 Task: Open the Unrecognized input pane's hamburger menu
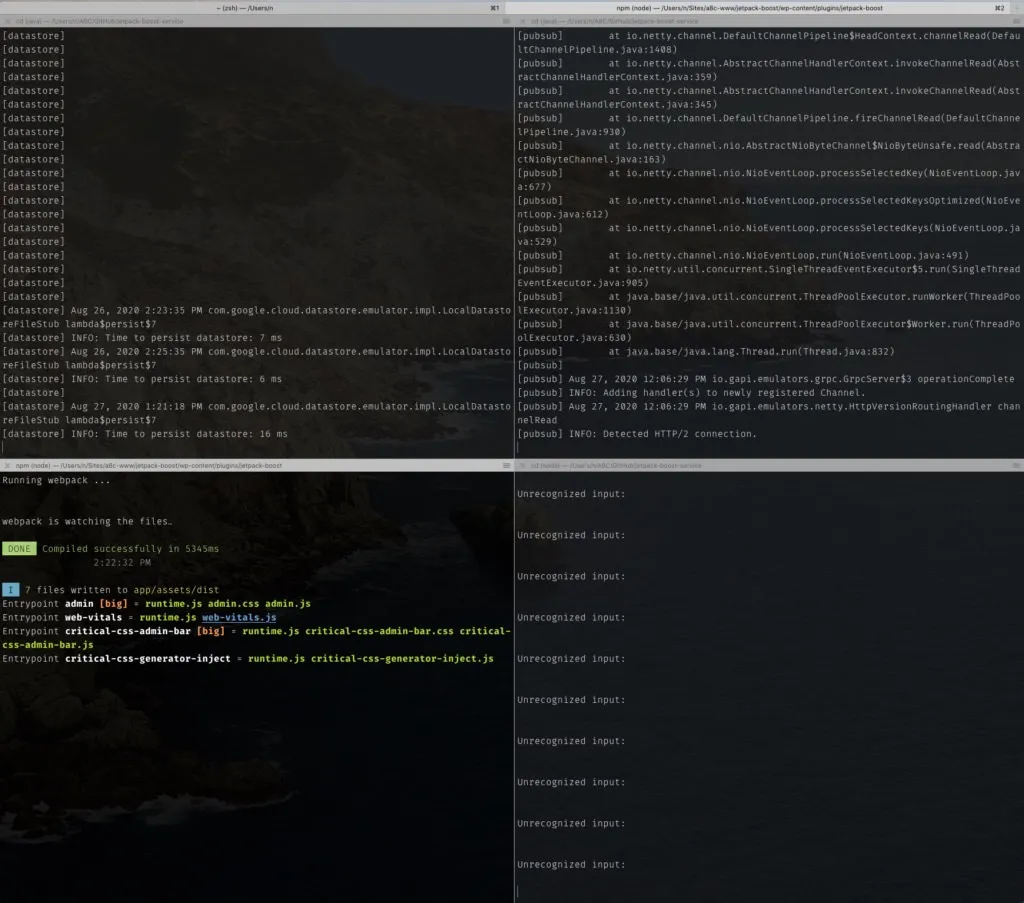[1016, 466]
